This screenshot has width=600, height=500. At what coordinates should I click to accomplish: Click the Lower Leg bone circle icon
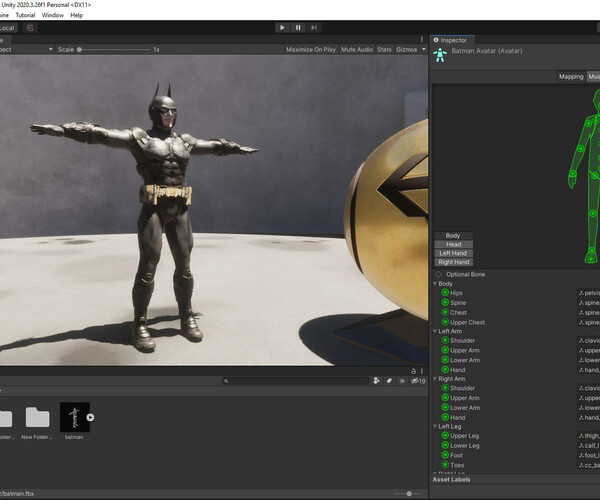pos(445,445)
